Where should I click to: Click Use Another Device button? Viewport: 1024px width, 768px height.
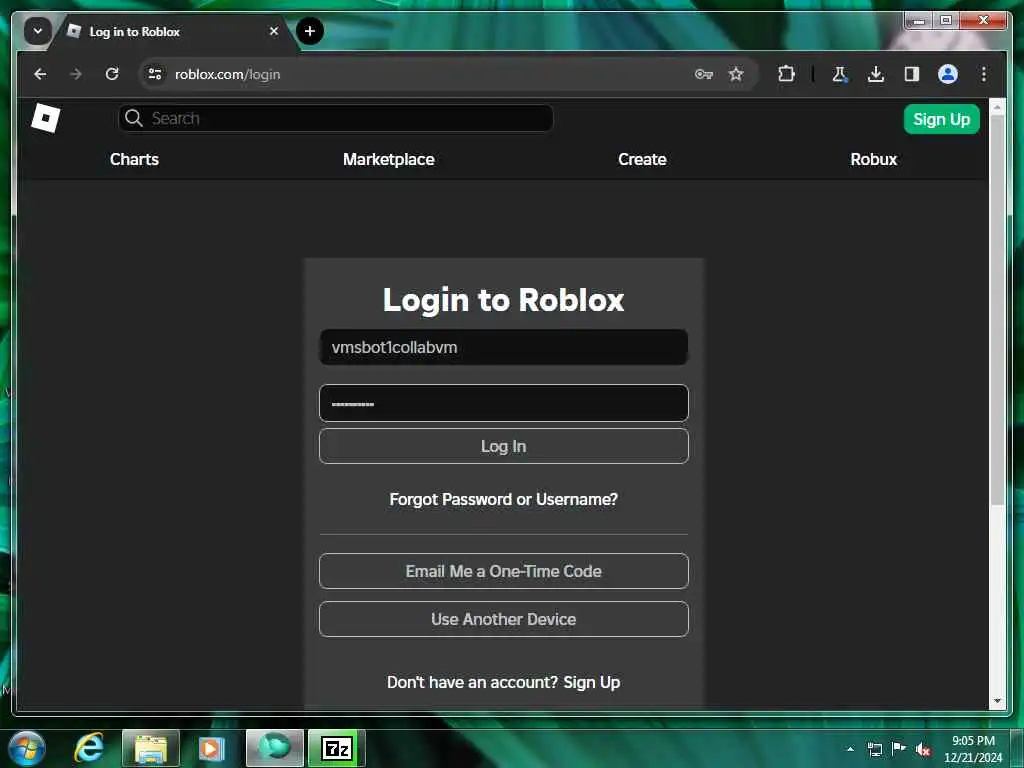tap(504, 619)
